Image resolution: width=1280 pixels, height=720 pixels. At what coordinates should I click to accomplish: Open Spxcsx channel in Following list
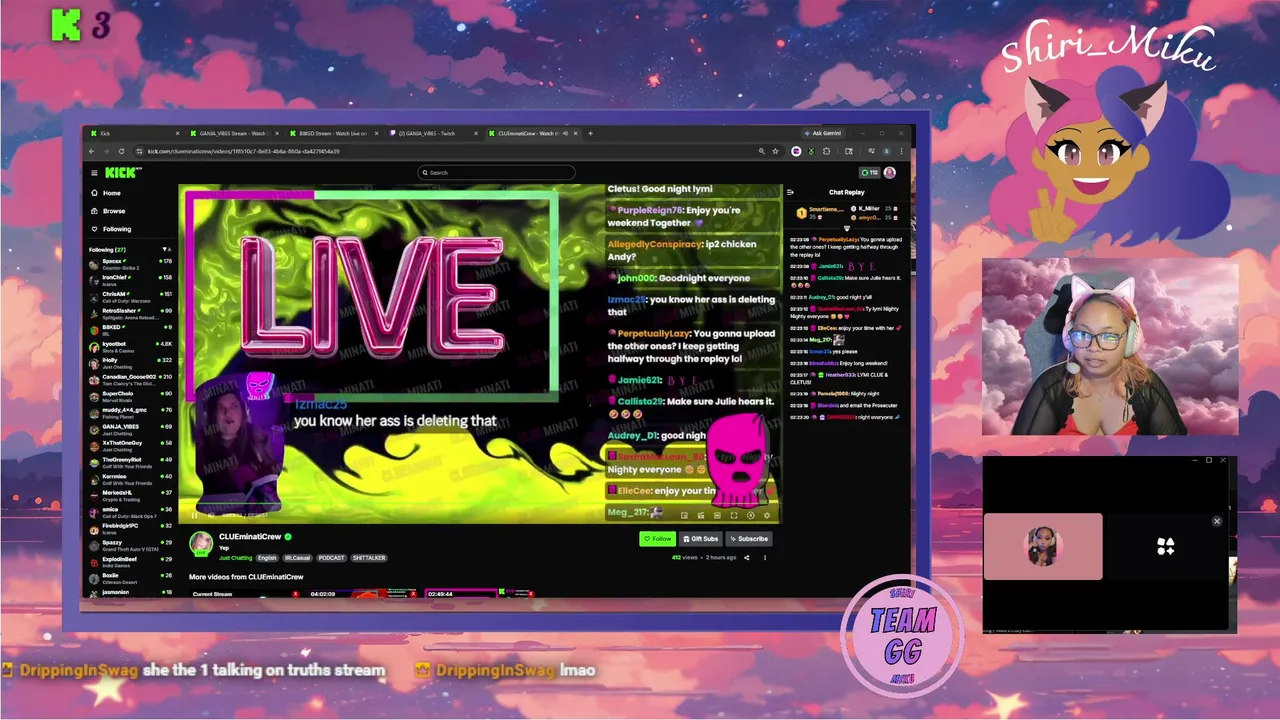click(x=130, y=264)
